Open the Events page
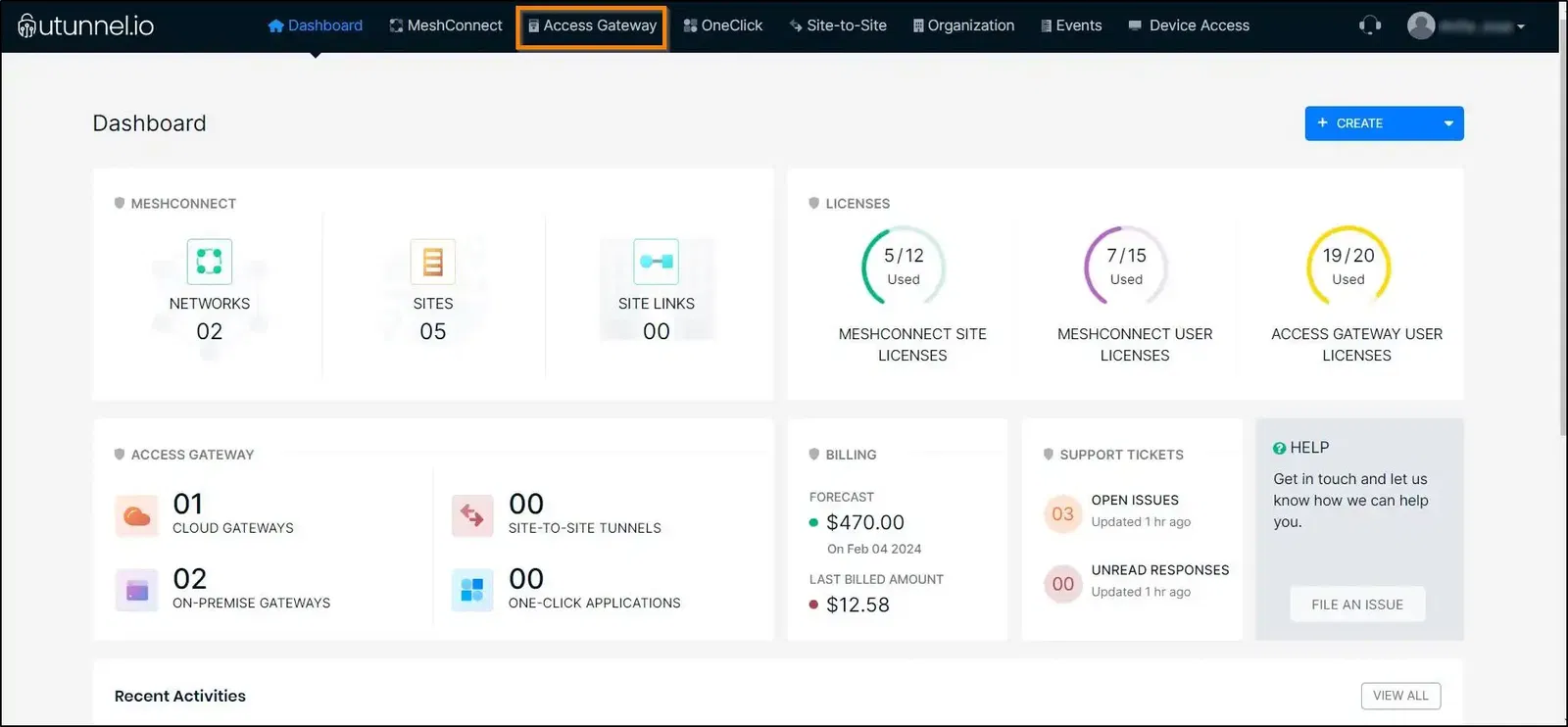 pyautogui.click(x=1071, y=25)
